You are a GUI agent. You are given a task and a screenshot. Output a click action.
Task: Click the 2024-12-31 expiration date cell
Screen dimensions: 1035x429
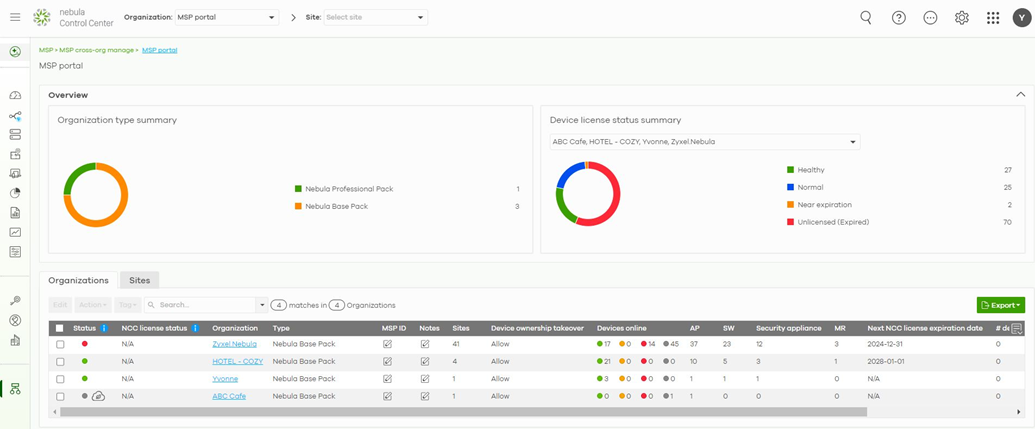(x=883, y=344)
